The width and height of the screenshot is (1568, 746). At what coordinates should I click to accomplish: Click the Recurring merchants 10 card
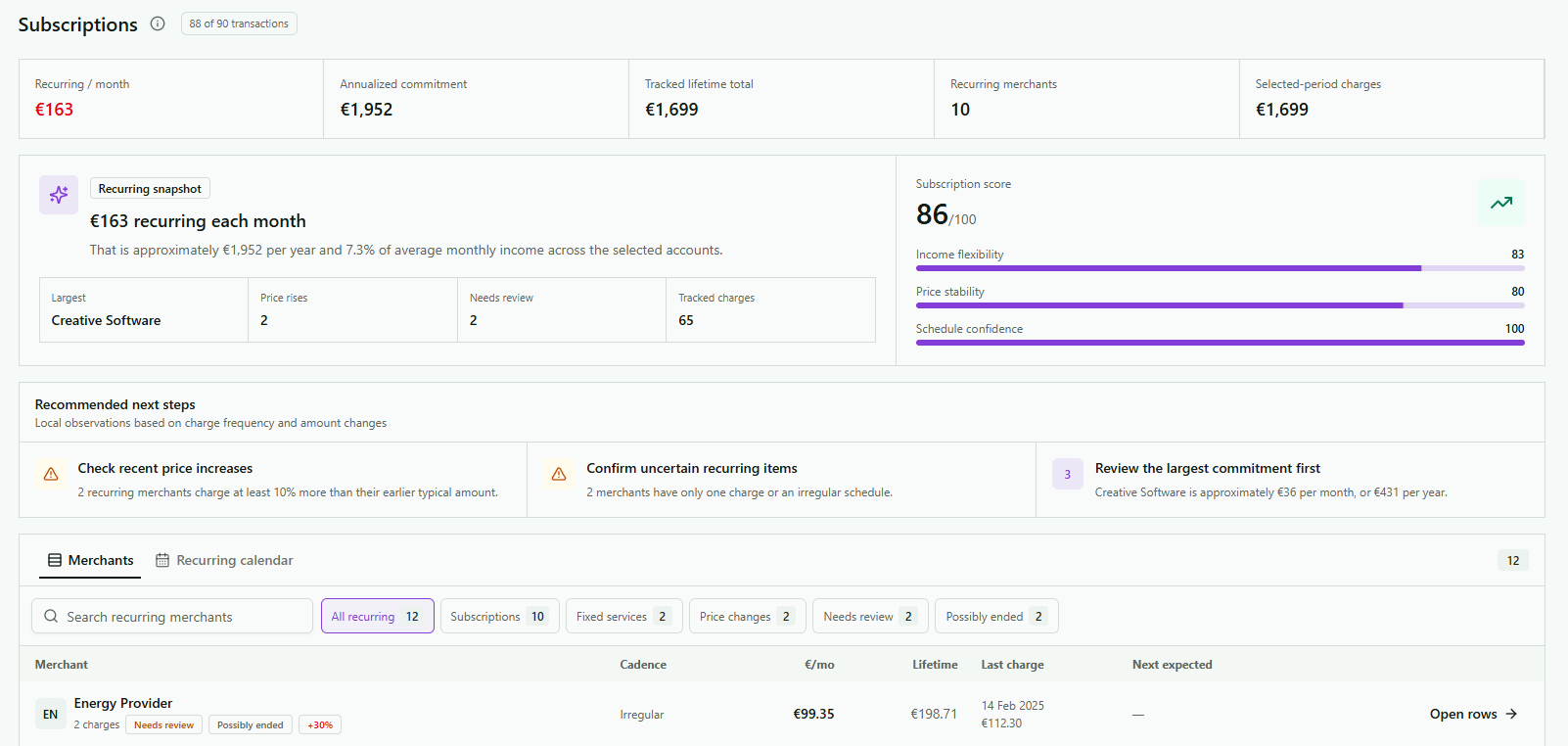pyautogui.click(x=1086, y=99)
